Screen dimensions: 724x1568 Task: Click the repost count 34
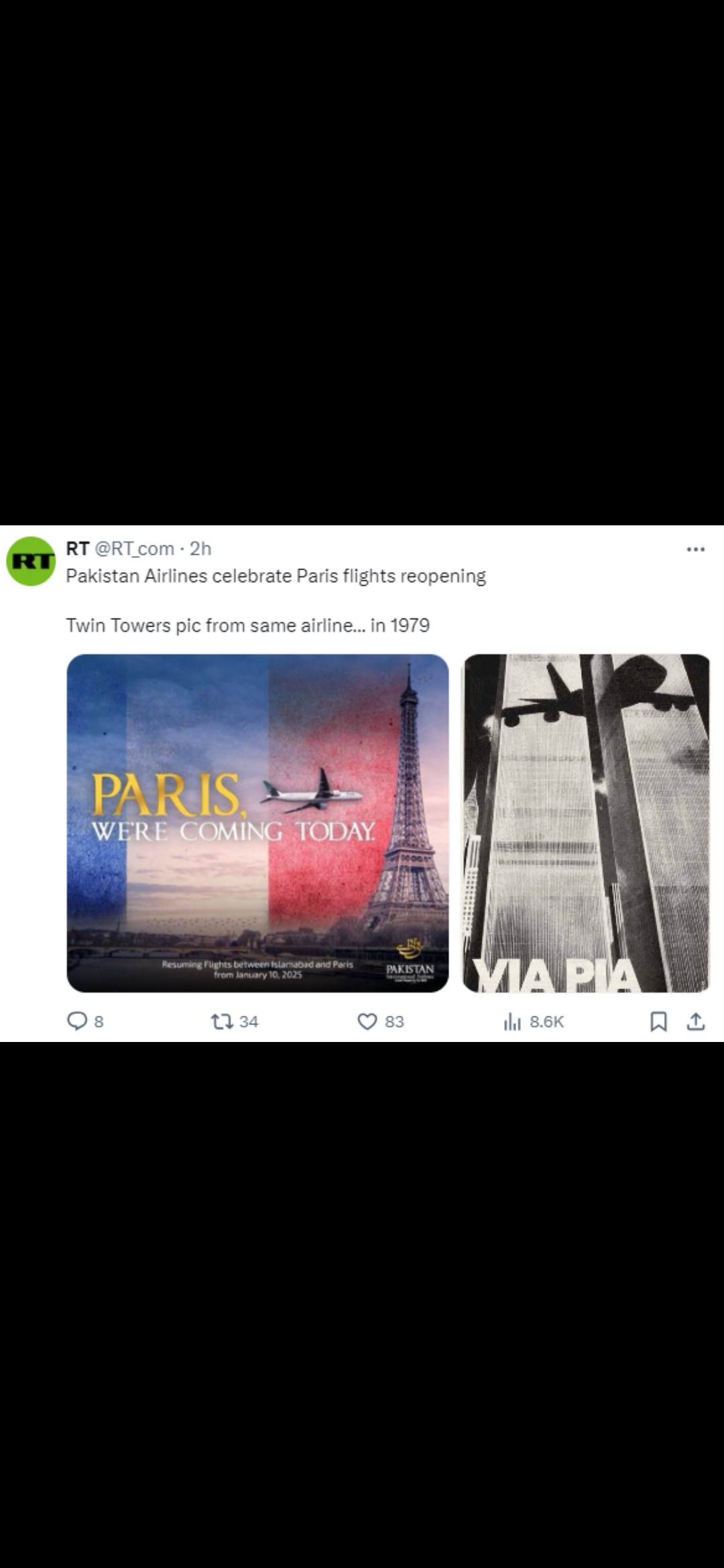click(x=249, y=1021)
